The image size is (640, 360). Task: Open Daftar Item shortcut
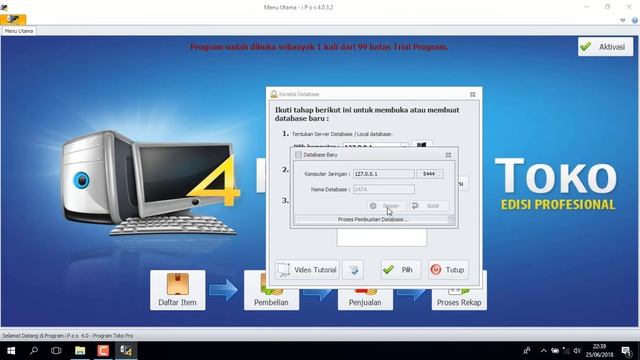[x=178, y=290]
